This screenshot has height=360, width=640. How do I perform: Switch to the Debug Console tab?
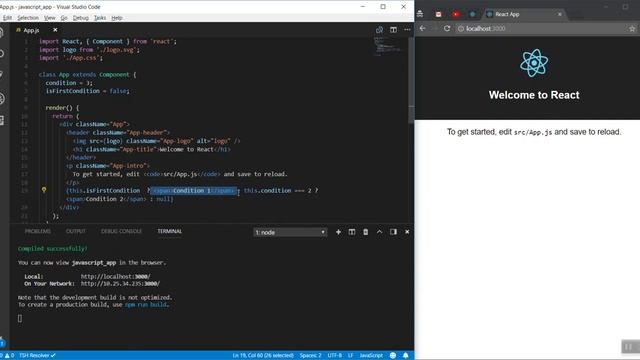click(121, 231)
